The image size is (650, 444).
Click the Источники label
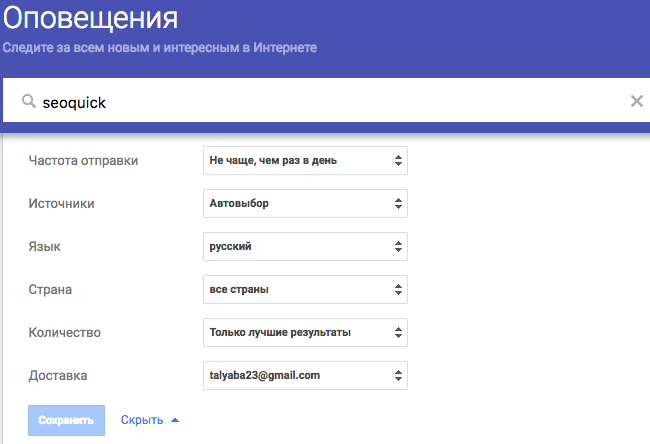(x=61, y=204)
